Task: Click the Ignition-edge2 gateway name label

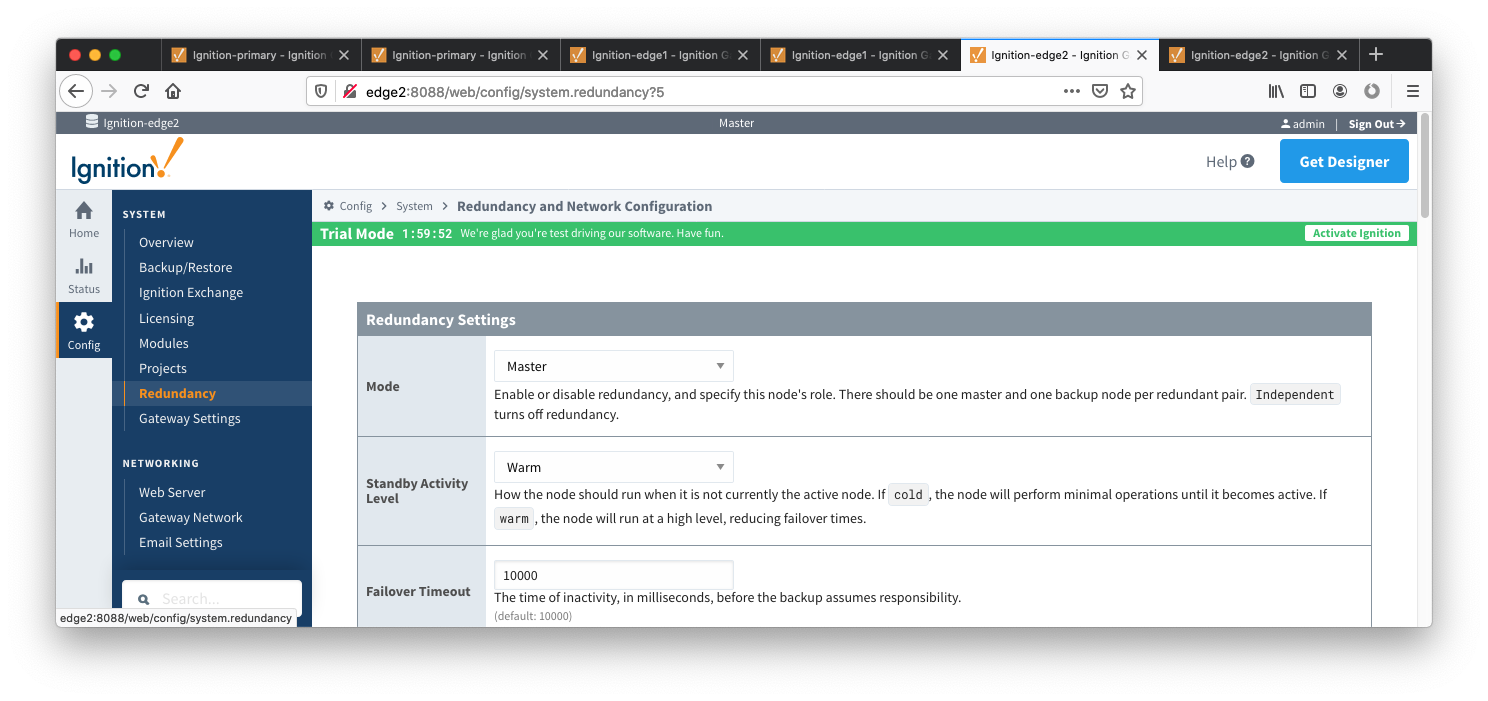Action: (x=141, y=123)
